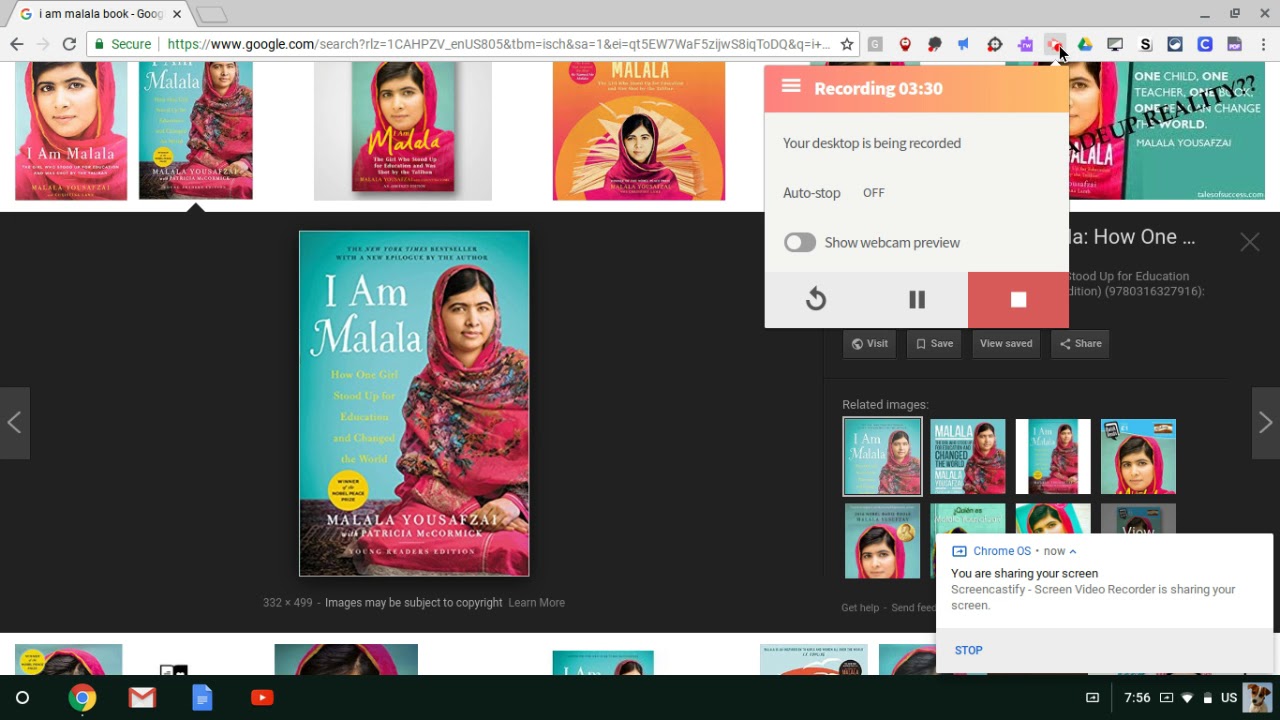This screenshot has width=1280, height=720.
Task: Show the previous image with left arrow
Action: click(14, 423)
